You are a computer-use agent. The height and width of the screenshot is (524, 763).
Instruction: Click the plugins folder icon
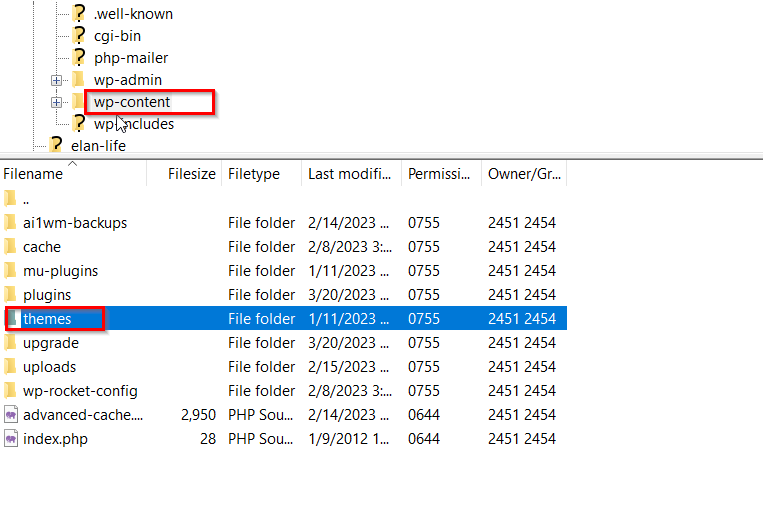pos(10,295)
